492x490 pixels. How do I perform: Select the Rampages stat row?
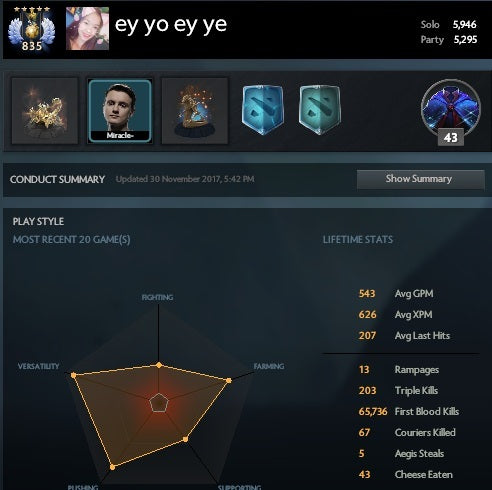coord(399,370)
